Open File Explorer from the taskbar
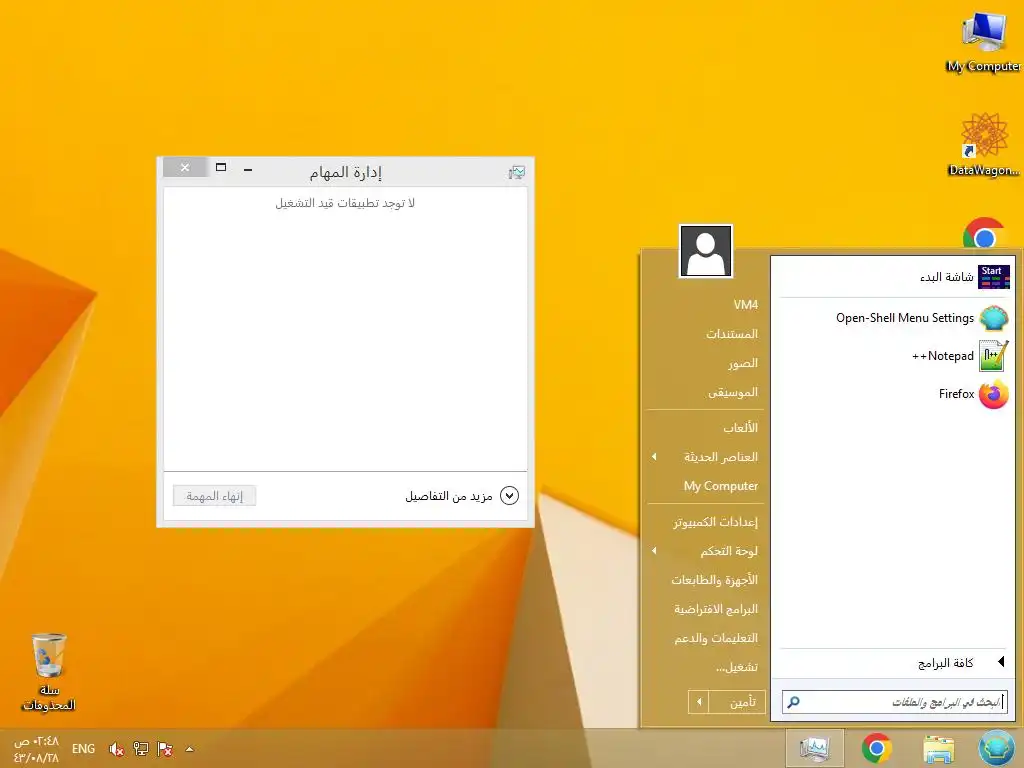Screen dimensions: 1024x768 [x=938, y=748]
